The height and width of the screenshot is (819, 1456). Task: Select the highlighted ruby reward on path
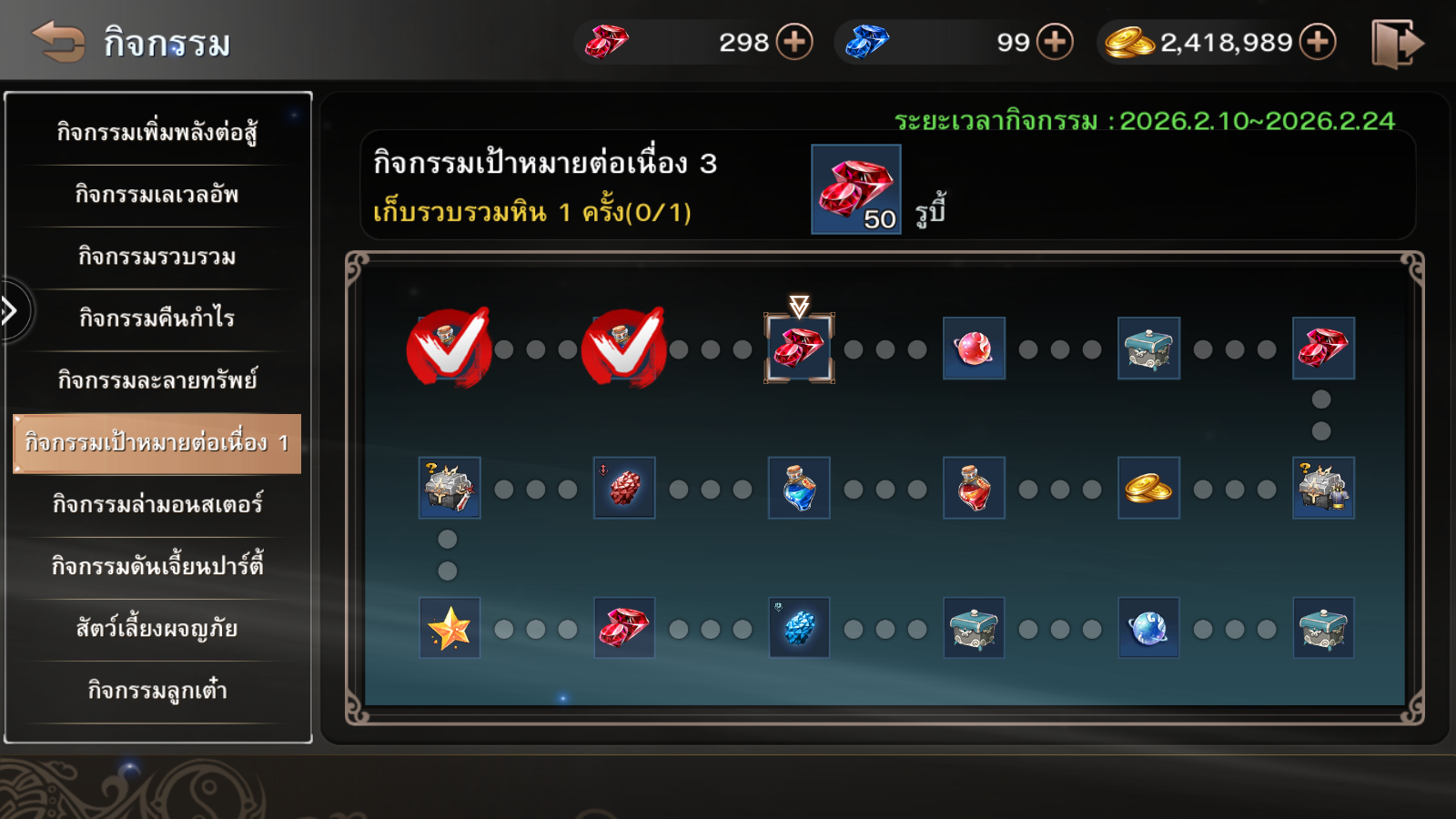799,348
